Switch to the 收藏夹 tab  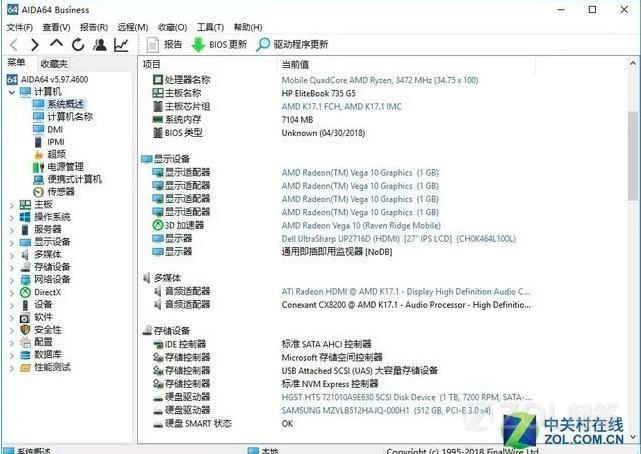[54, 64]
